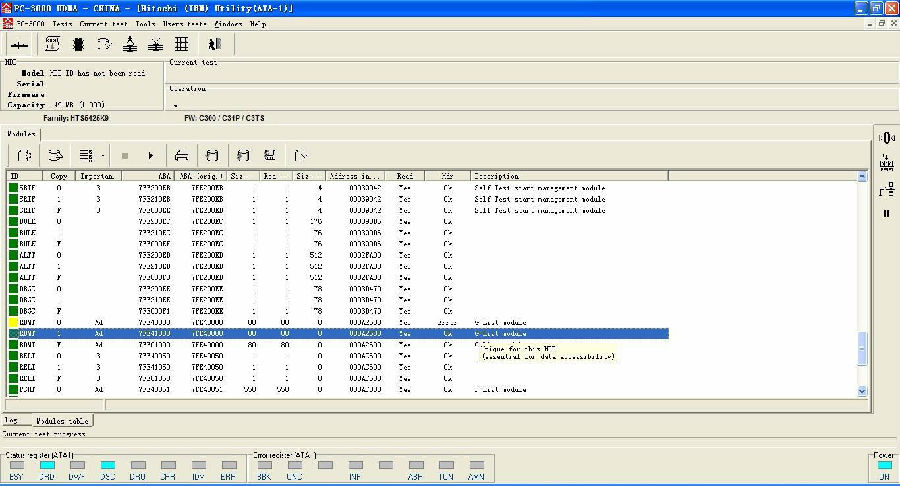Viewport: 900px width, 486px height.
Task: Click the black chip/bug icon in main toolbar
Action: (79, 44)
